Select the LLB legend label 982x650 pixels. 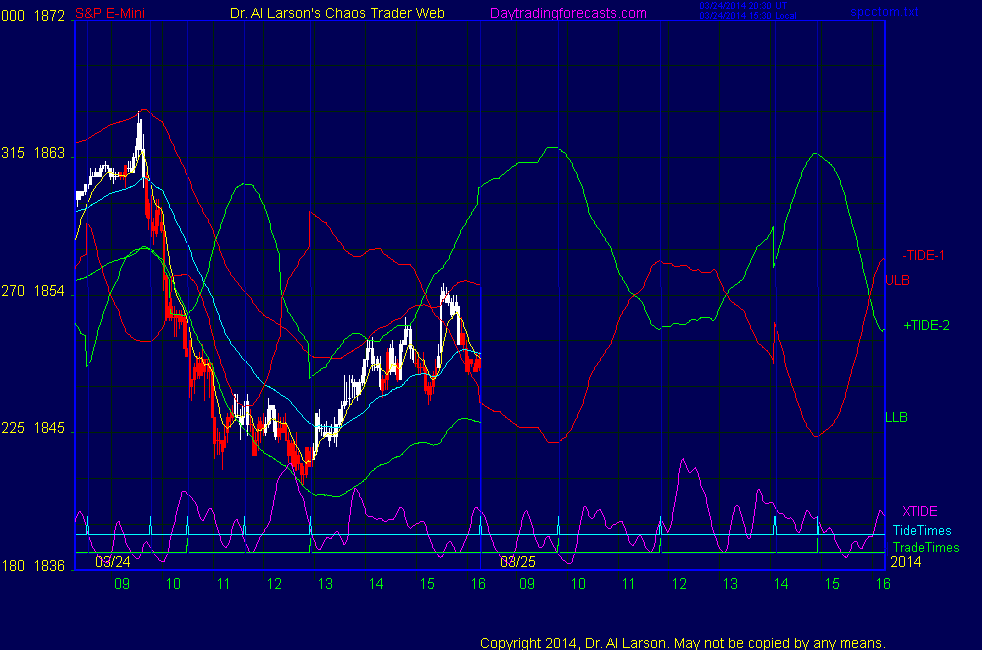point(896,418)
